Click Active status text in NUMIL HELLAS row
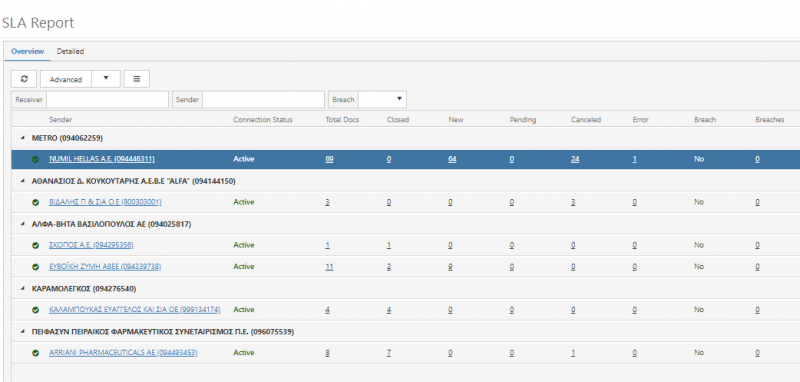Screen dimensions: 800x382 [244, 159]
